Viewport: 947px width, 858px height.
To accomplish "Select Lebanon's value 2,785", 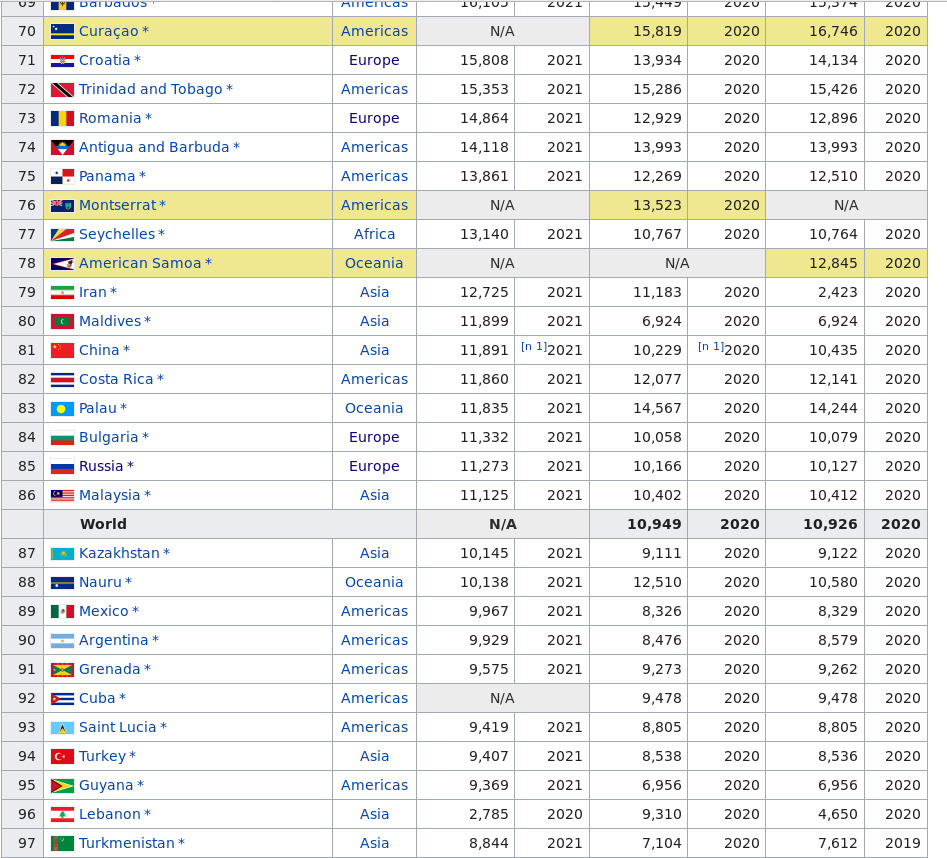I will [x=489, y=814].
